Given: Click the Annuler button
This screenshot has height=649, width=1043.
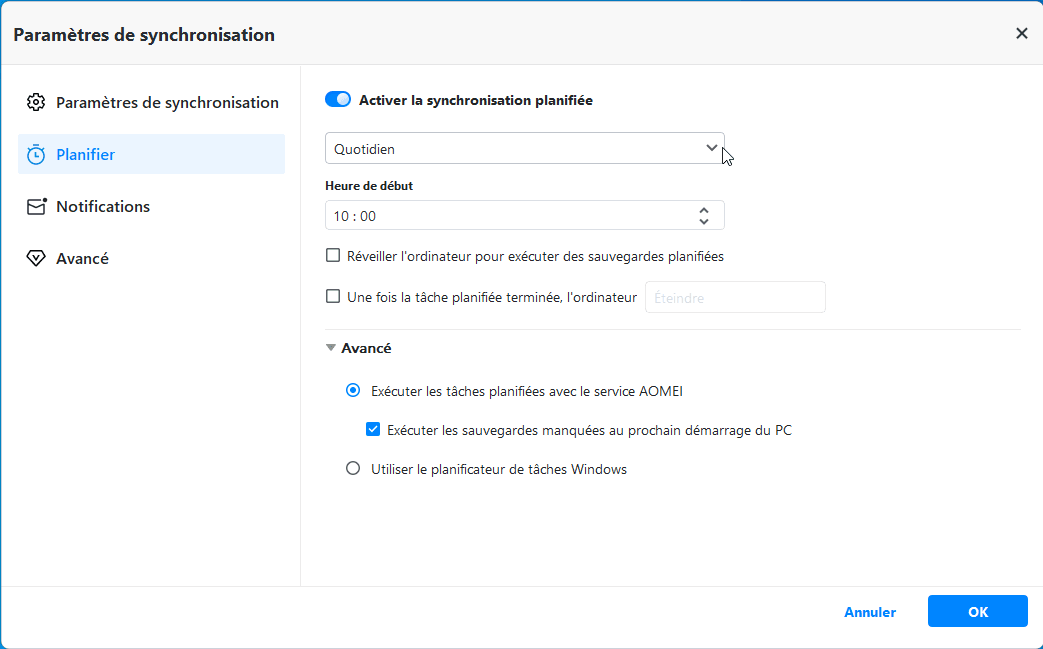Looking at the screenshot, I should [x=870, y=612].
